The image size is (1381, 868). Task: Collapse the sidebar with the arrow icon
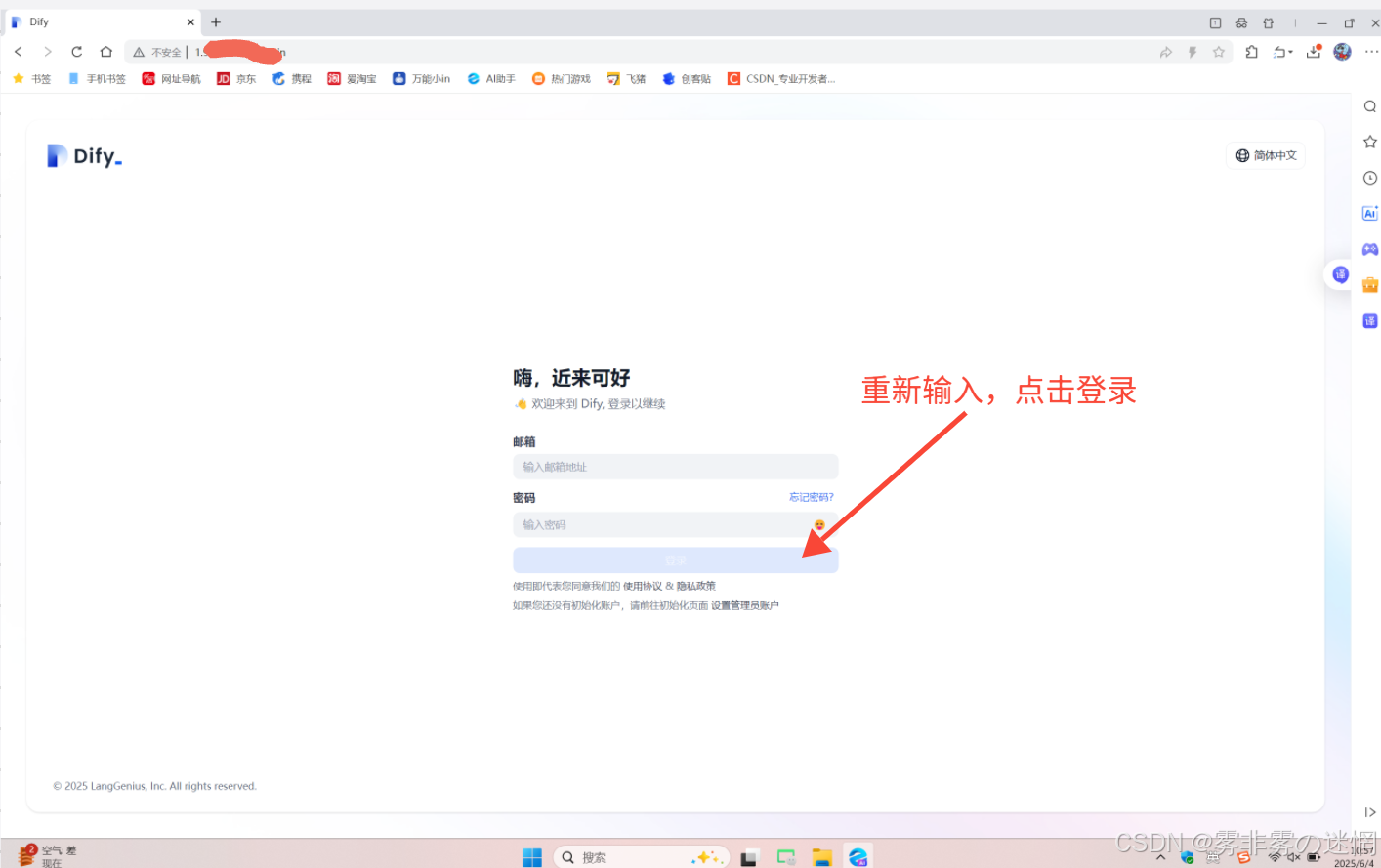coord(1370,812)
